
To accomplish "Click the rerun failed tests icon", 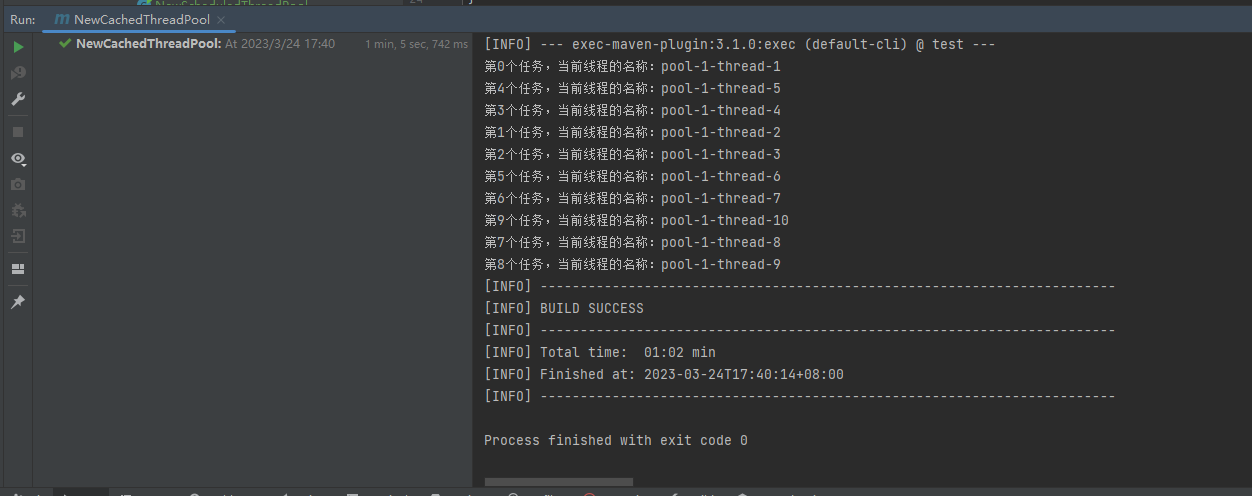I will point(18,73).
